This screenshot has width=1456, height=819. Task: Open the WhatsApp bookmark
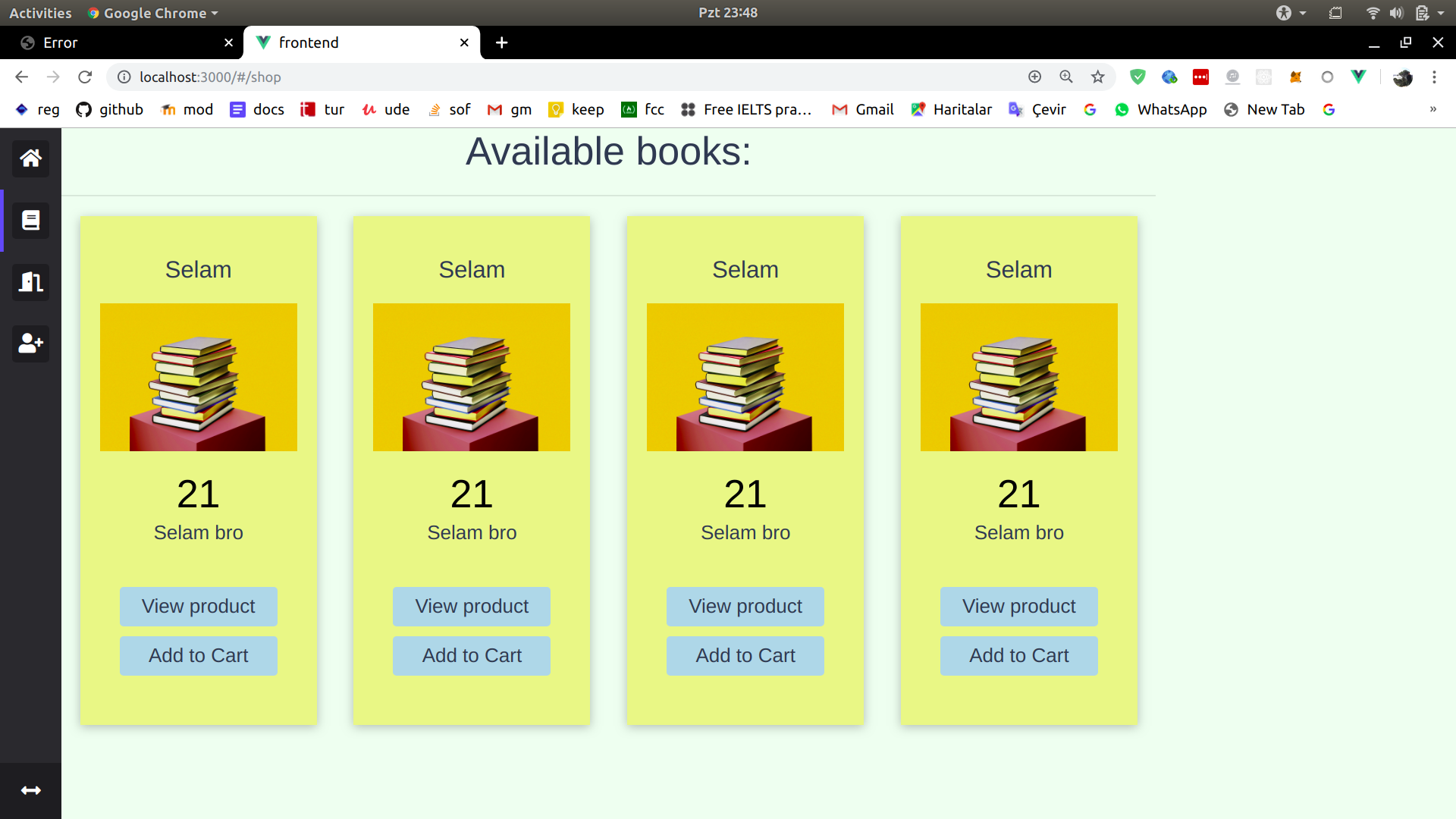[x=1161, y=109]
